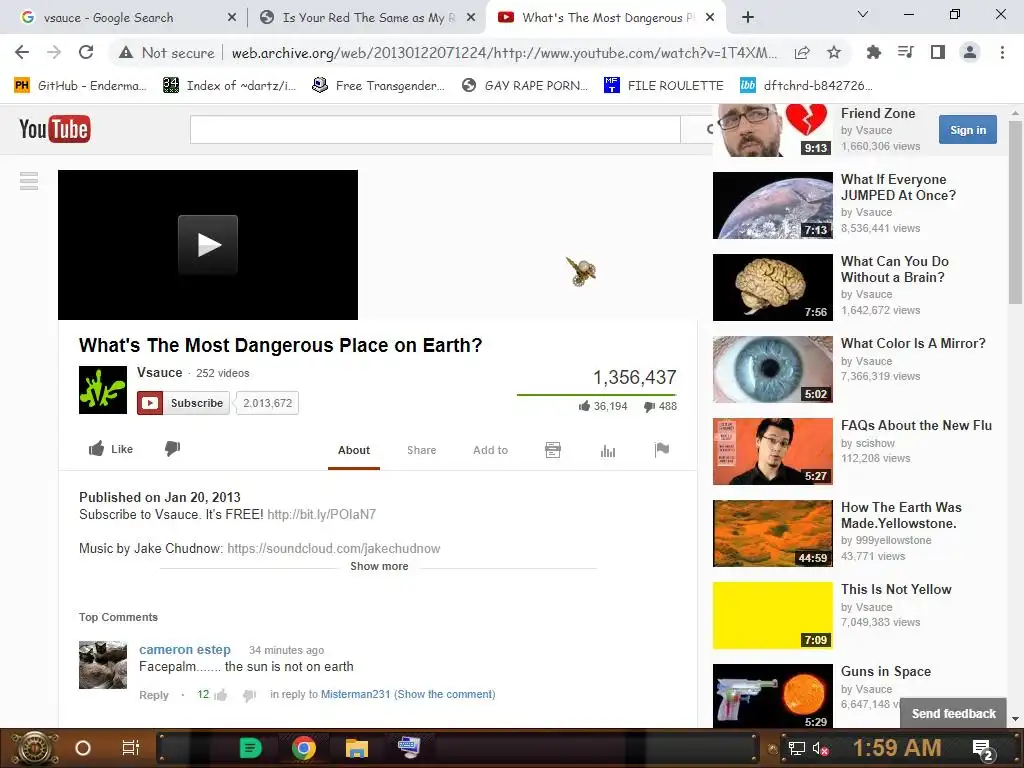Click the Not secure warning icon
This screenshot has height=768, width=1024.
tap(126, 53)
